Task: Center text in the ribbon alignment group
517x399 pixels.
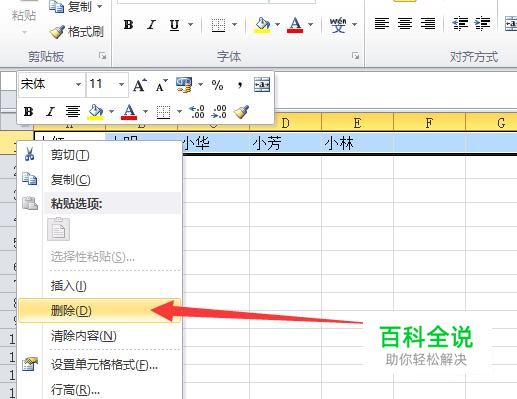Action: point(405,24)
